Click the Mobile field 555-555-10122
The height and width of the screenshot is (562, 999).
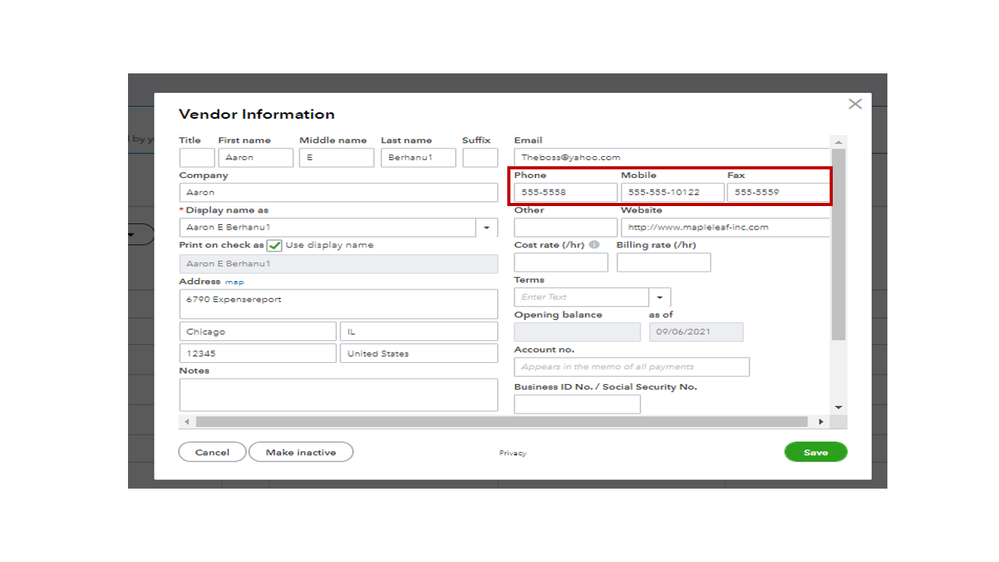point(672,192)
